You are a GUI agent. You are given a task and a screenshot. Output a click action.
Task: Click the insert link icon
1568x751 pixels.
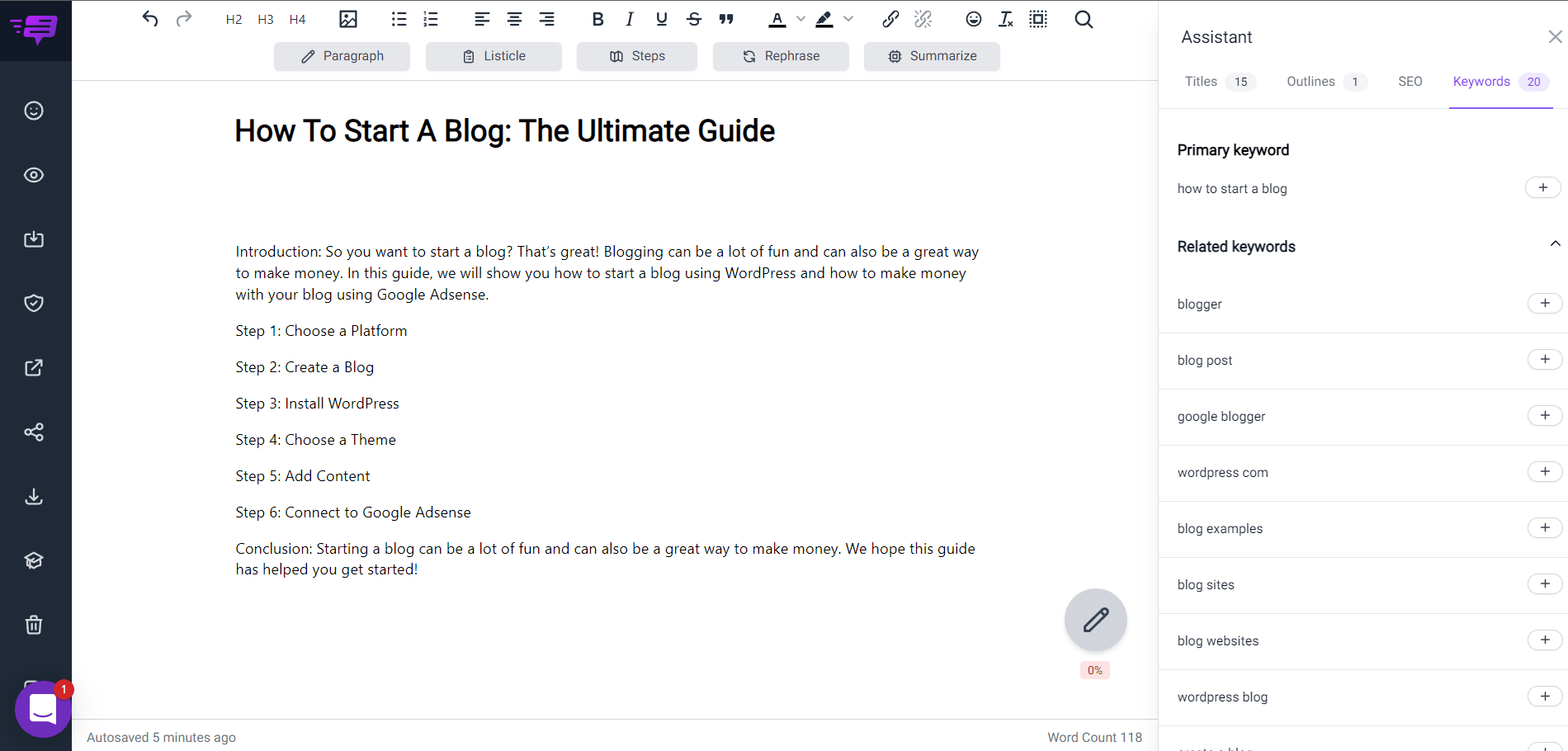pos(890,19)
